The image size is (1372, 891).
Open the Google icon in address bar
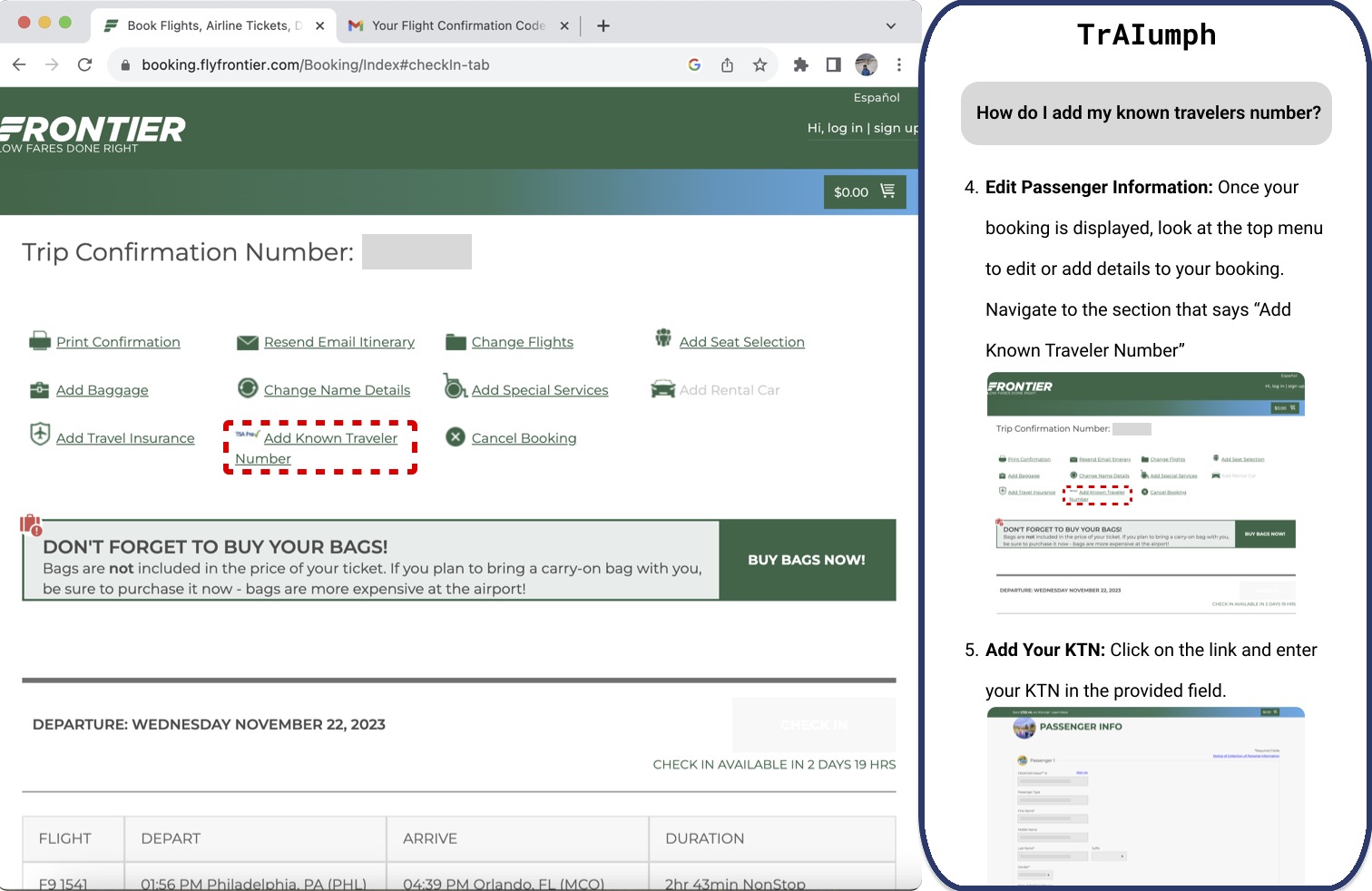pos(694,64)
